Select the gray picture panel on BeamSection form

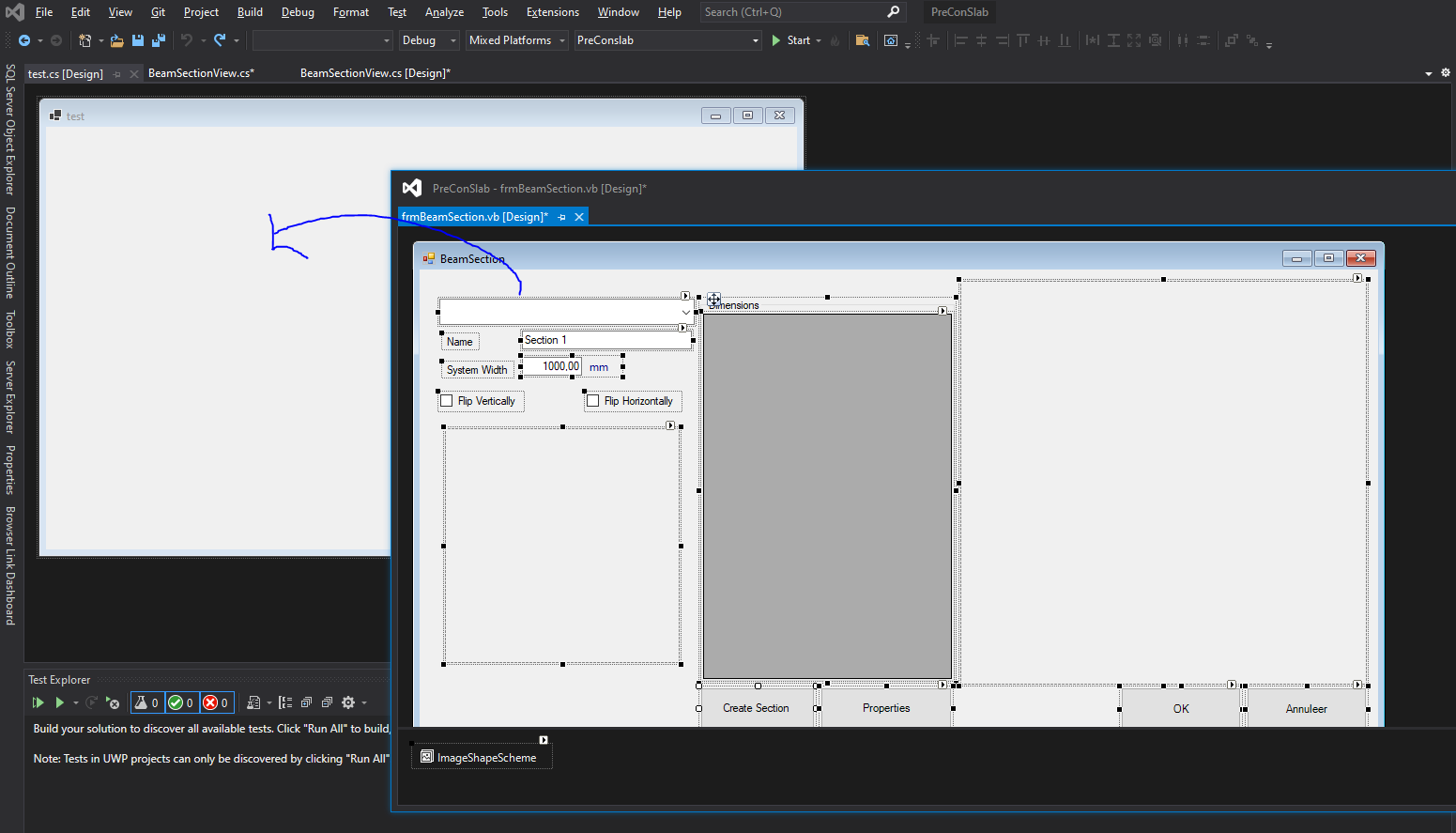click(827, 496)
